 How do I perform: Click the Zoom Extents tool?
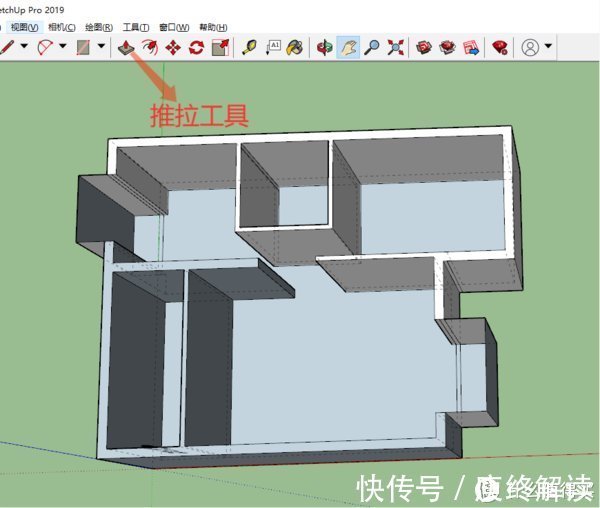pos(395,48)
